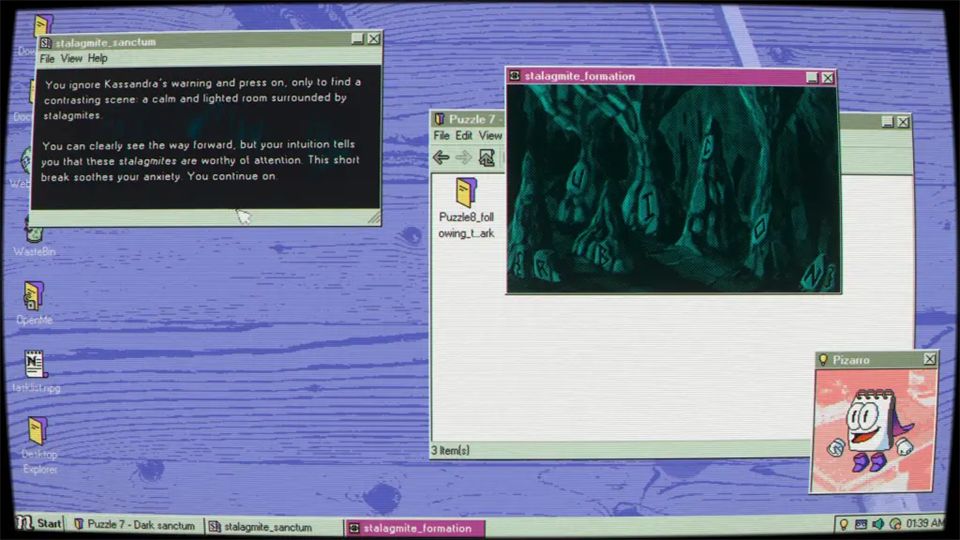Open File menu in stalagmite_sanctum window
This screenshot has height=540, width=960.
click(x=47, y=59)
